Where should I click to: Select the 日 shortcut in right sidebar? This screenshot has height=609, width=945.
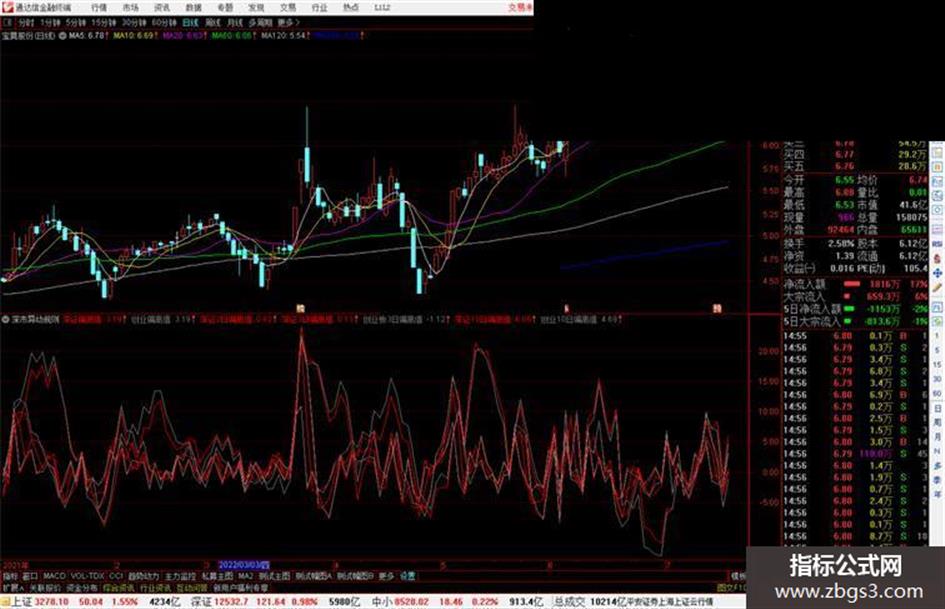[x=938, y=408]
